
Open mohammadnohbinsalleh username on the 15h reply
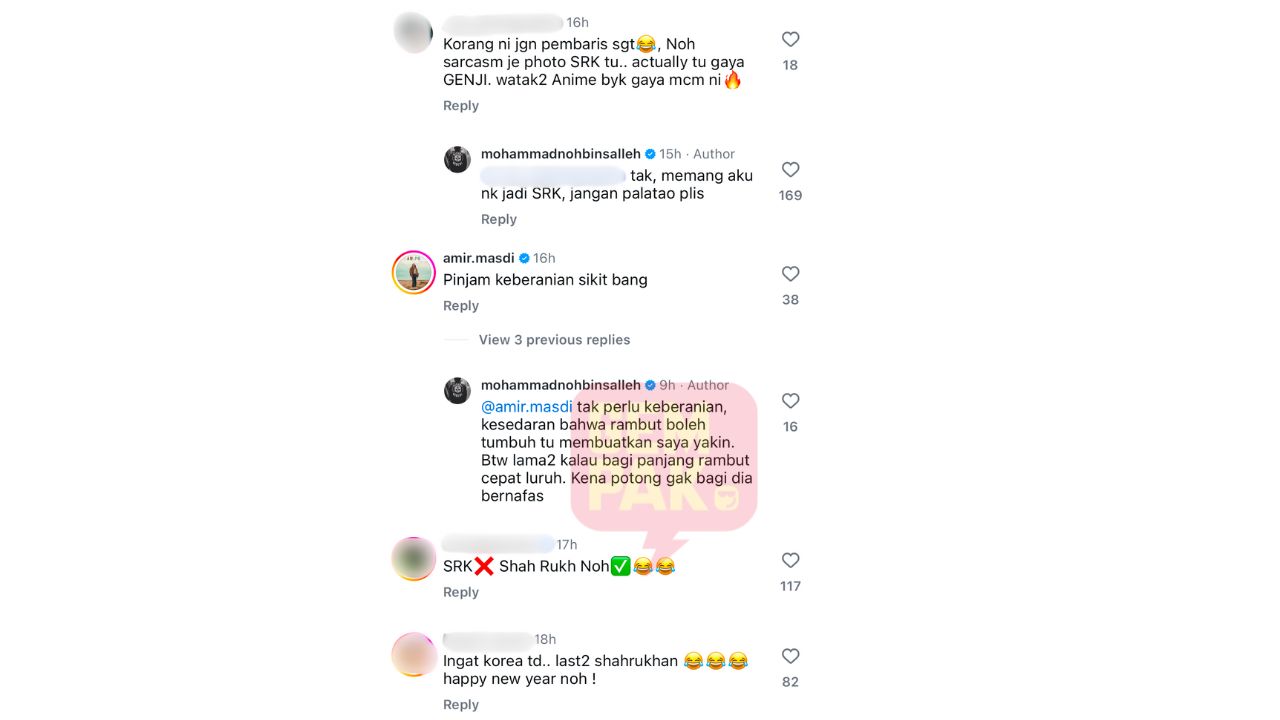click(x=561, y=154)
